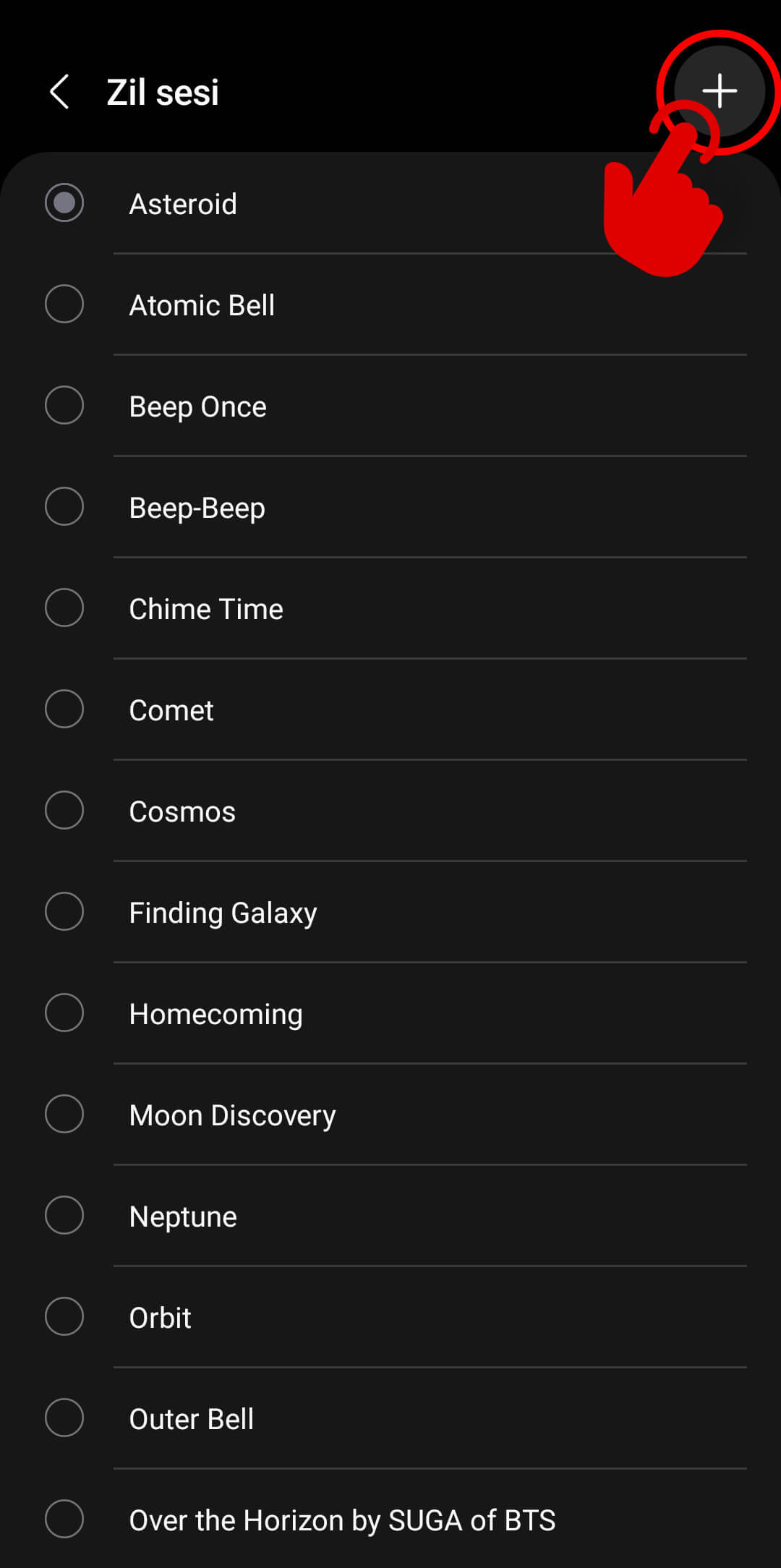Select Beep Once radio button
Screen dimensions: 781x1568
(64, 405)
